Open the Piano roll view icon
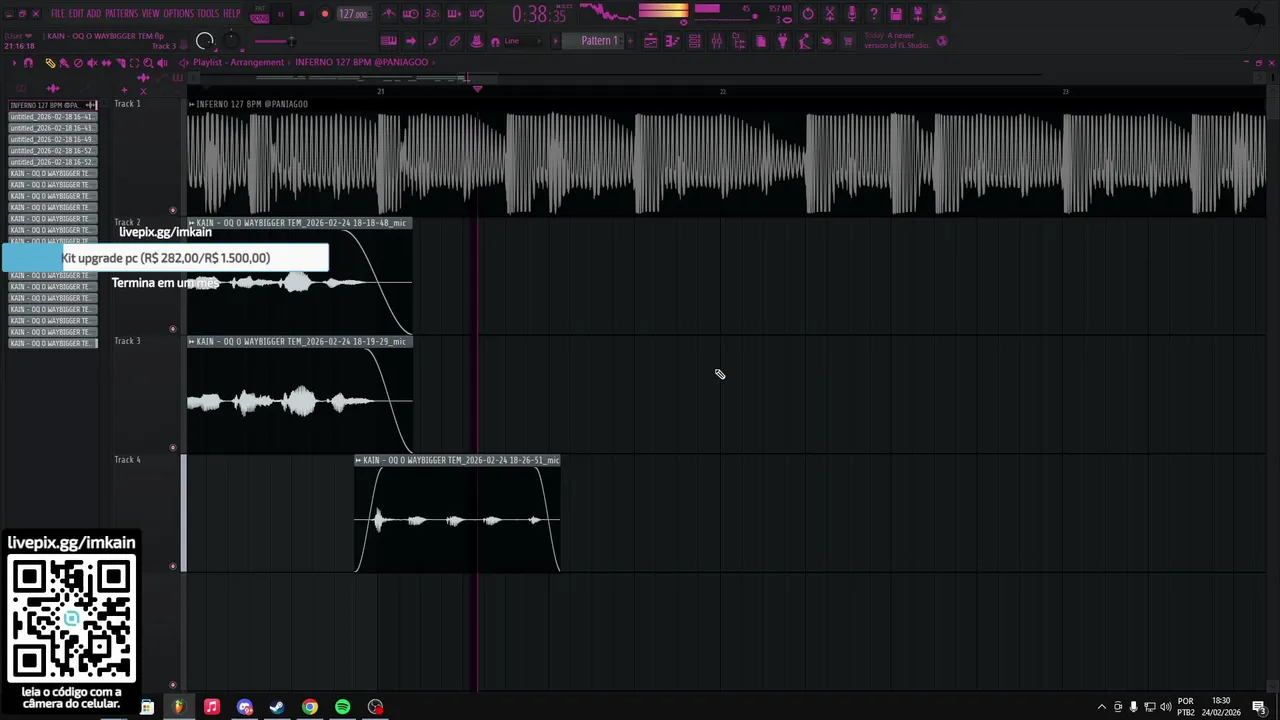Viewport: 1280px width, 720px height. pyautogui.click(x=672, y=41)
